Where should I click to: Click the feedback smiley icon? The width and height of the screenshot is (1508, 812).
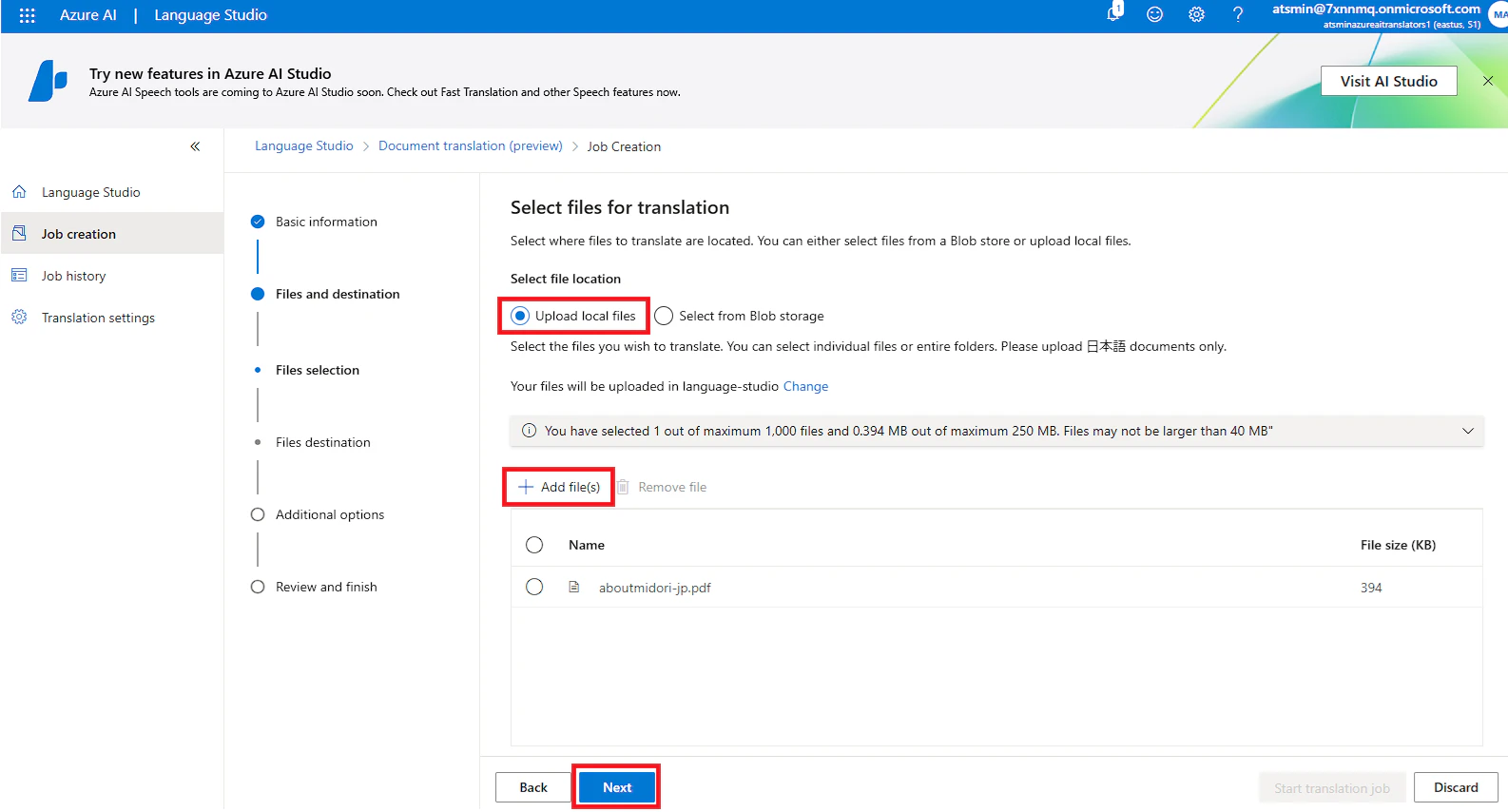click(x=1154, y=14)
